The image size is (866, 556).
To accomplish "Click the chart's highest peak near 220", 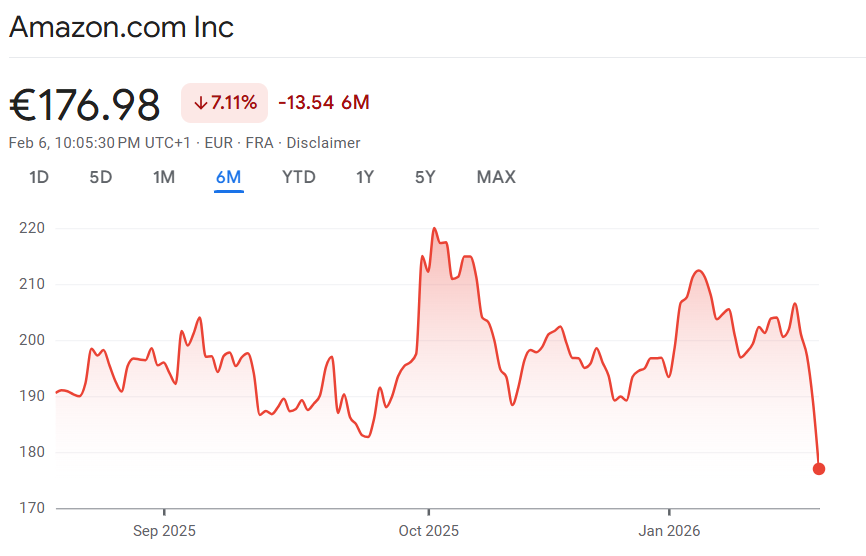I will point(434,229).
